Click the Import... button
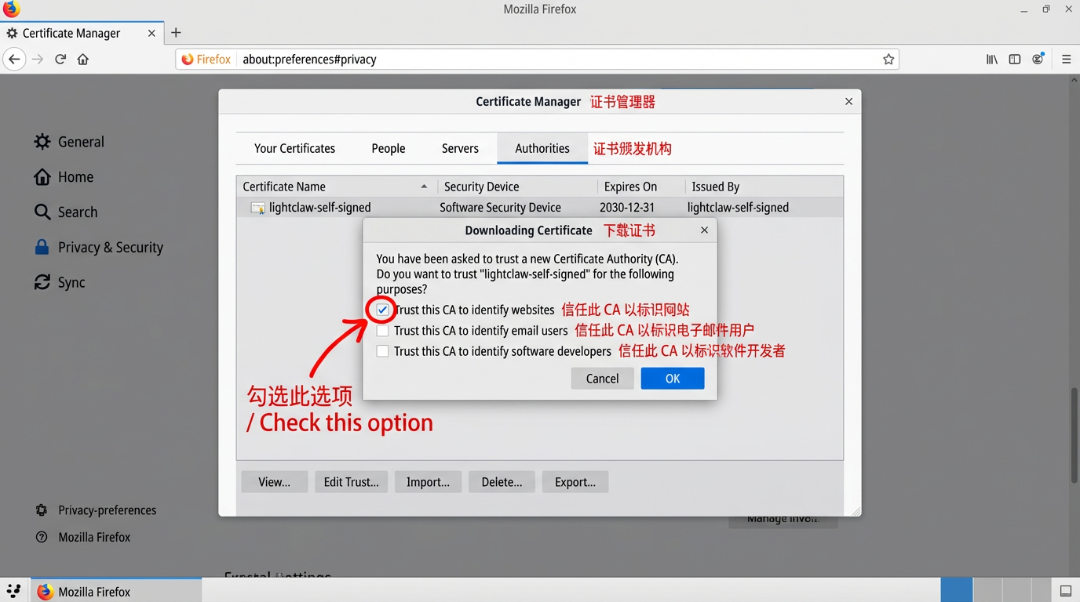The width and height of the screenshot is (1080, 602). point(428,482)
